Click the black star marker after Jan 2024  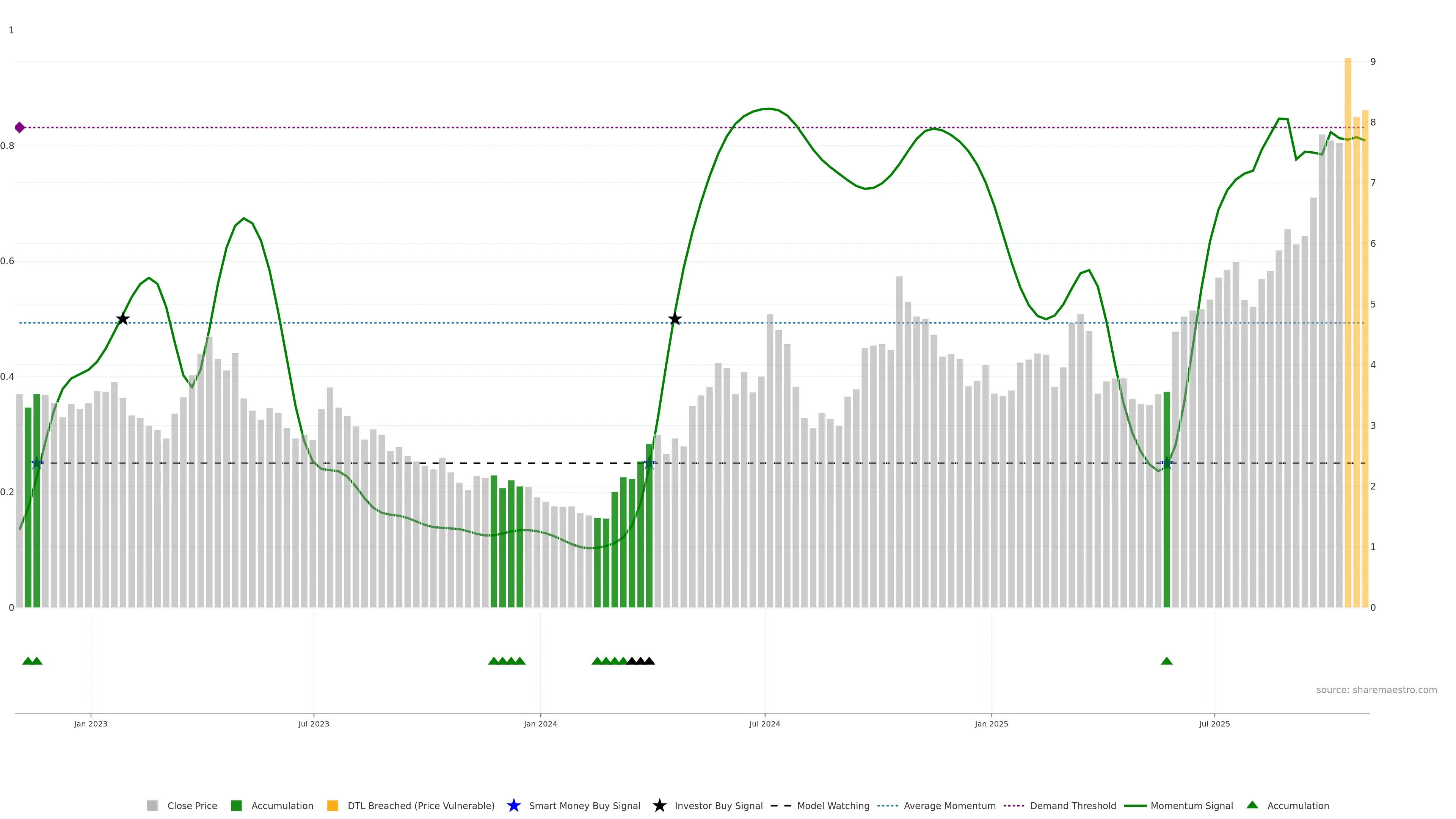coord(675,319)
